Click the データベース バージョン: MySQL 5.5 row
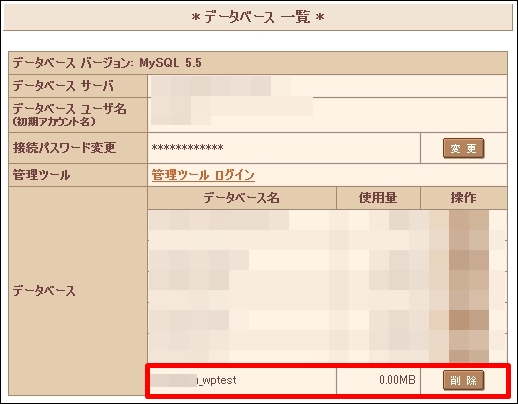The width and height of the screenshot is (518, 404). coord(258,63)
